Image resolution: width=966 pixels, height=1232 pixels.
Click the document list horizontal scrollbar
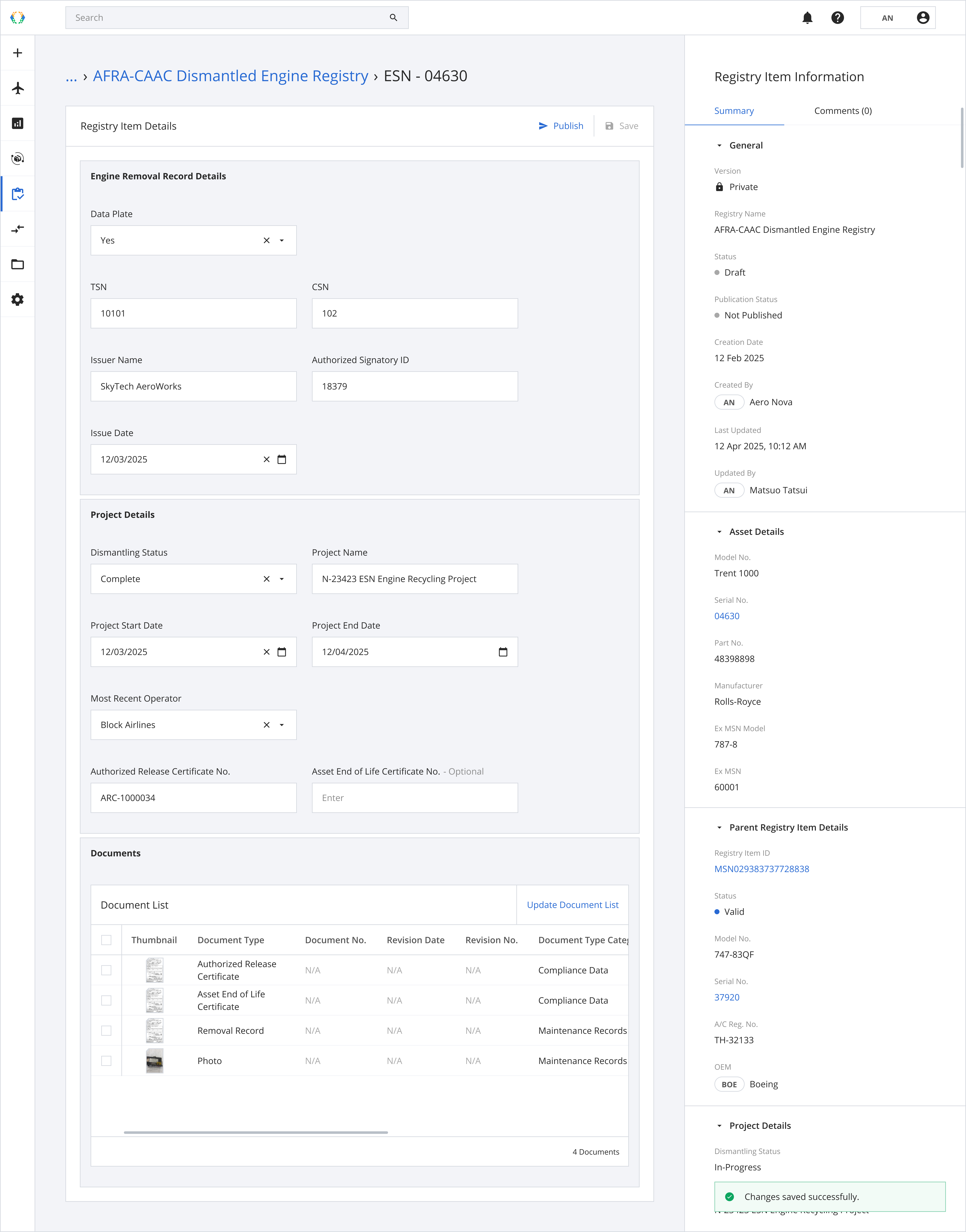point(256,1132)
